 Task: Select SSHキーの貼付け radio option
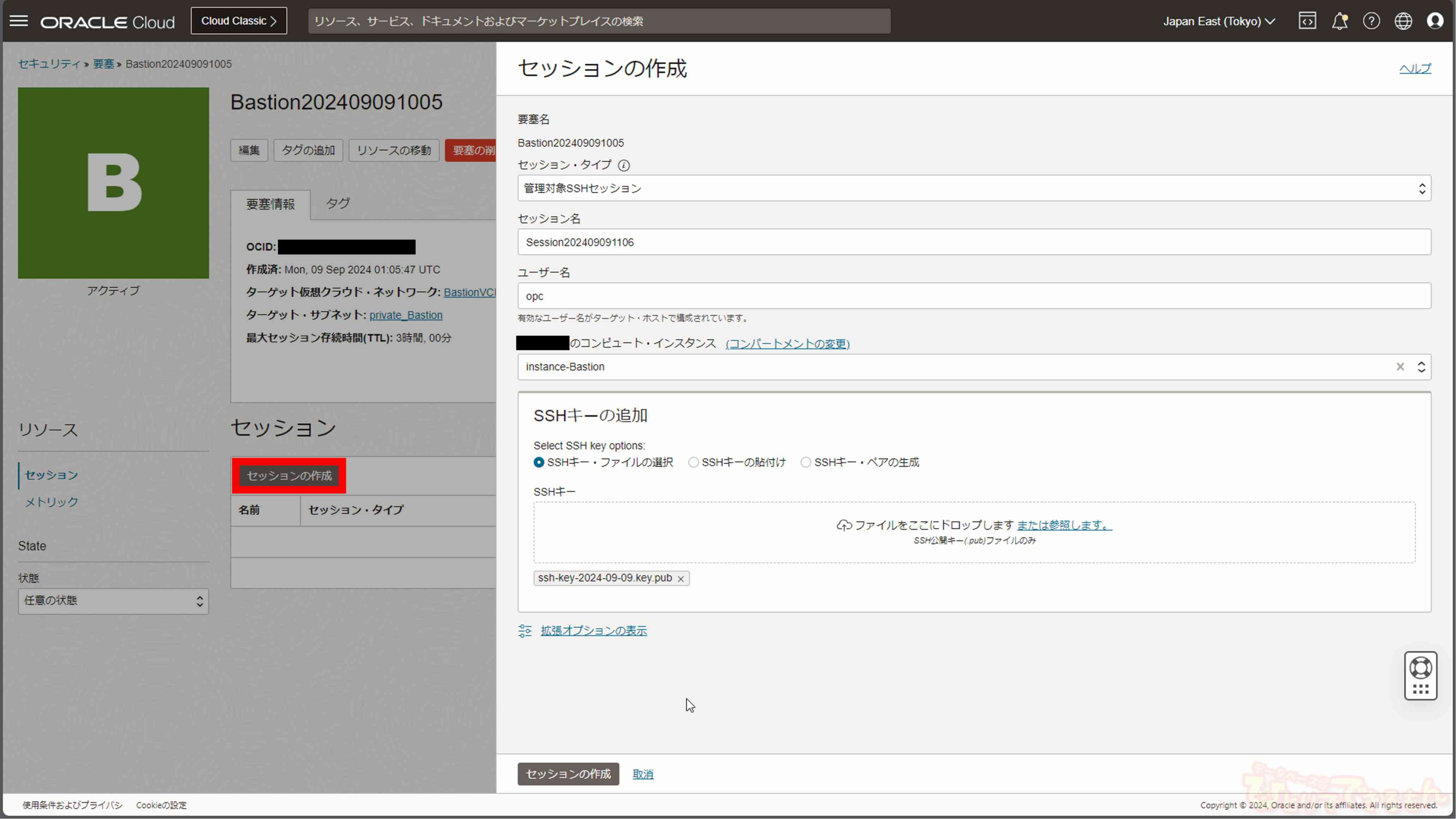[693, 462]
